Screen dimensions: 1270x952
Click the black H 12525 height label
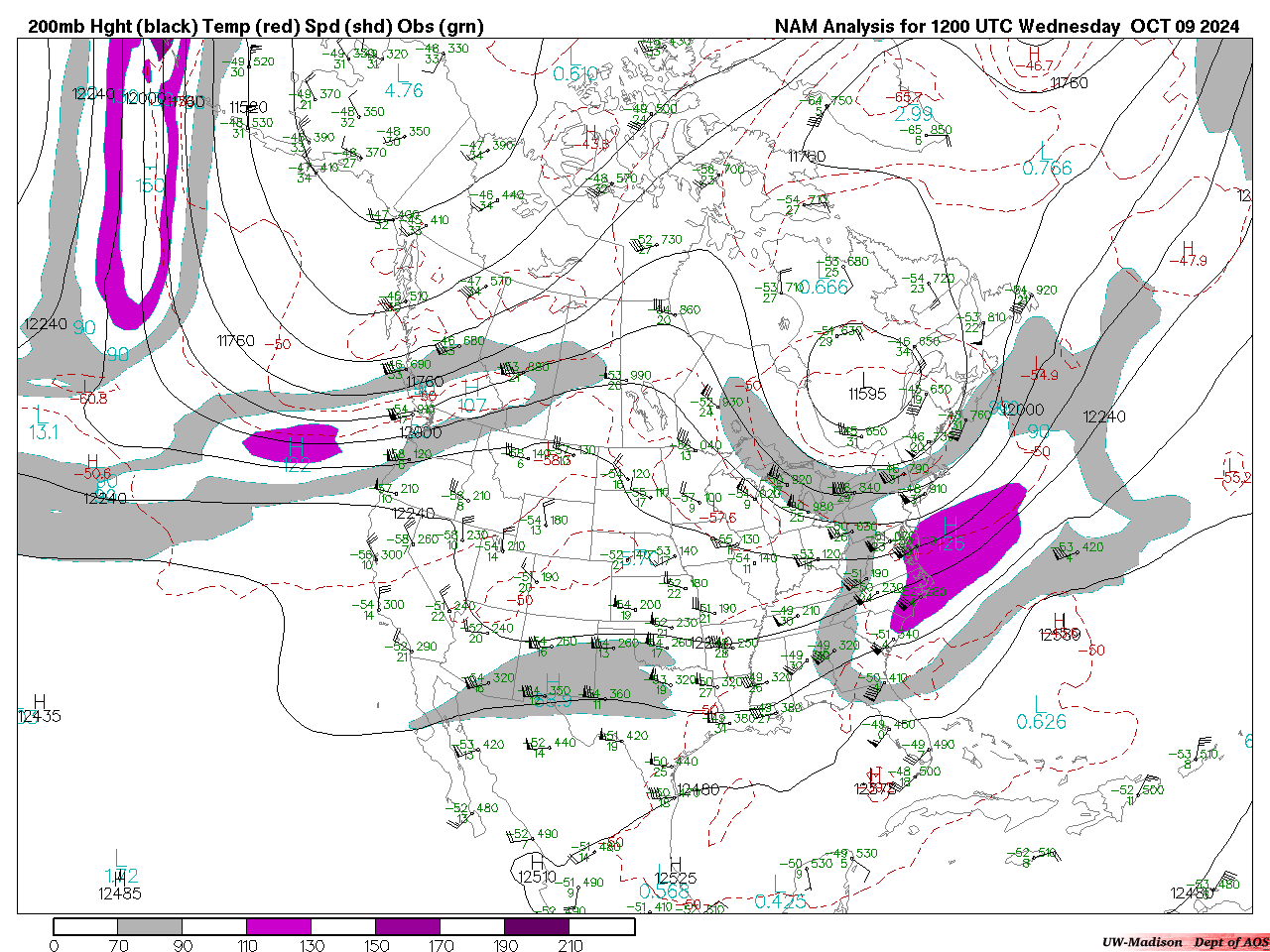[x=676, y=872]
